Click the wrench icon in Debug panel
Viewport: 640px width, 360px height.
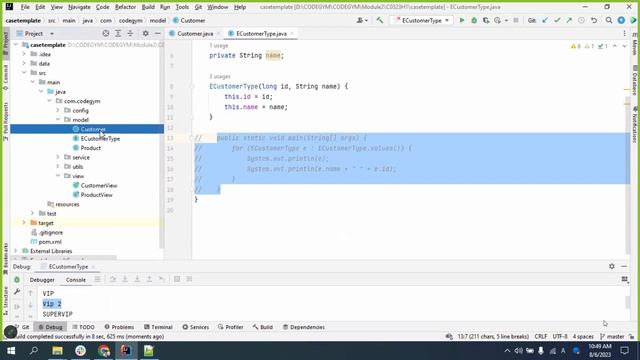pos(17,291)
